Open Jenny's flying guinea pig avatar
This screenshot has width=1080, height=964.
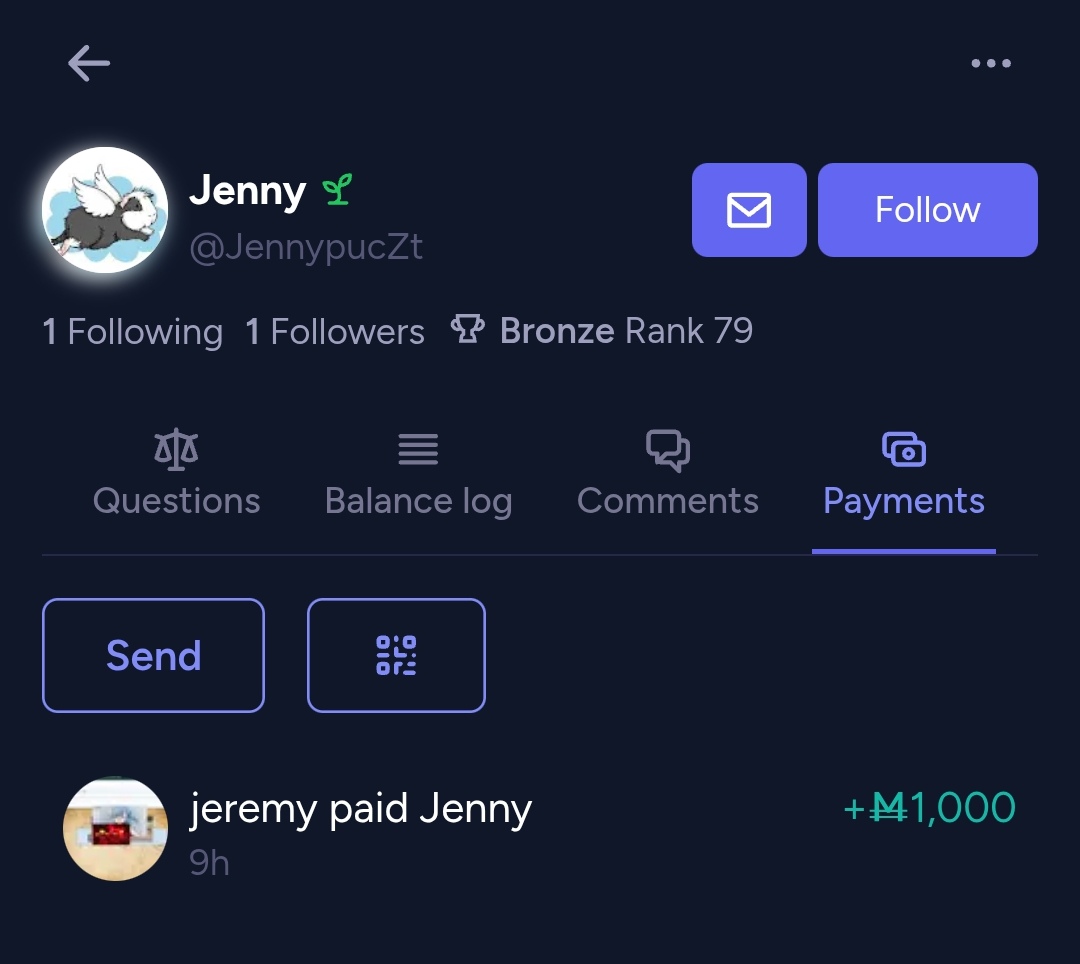tap(105, 210)
